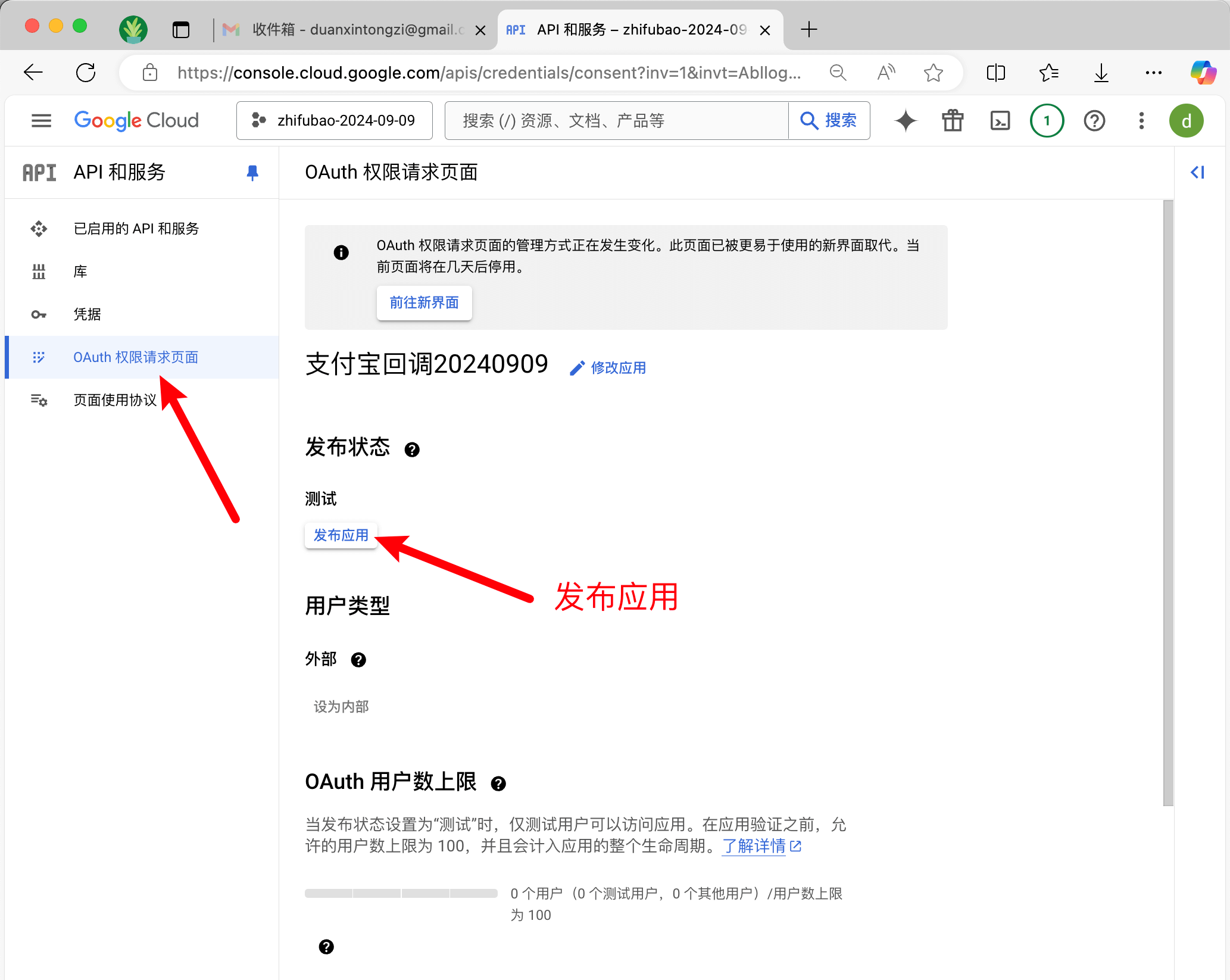Unpin API 和服务 with pin icon
Viewport: 1230px width, 980px height.
[x=252, y=173]
